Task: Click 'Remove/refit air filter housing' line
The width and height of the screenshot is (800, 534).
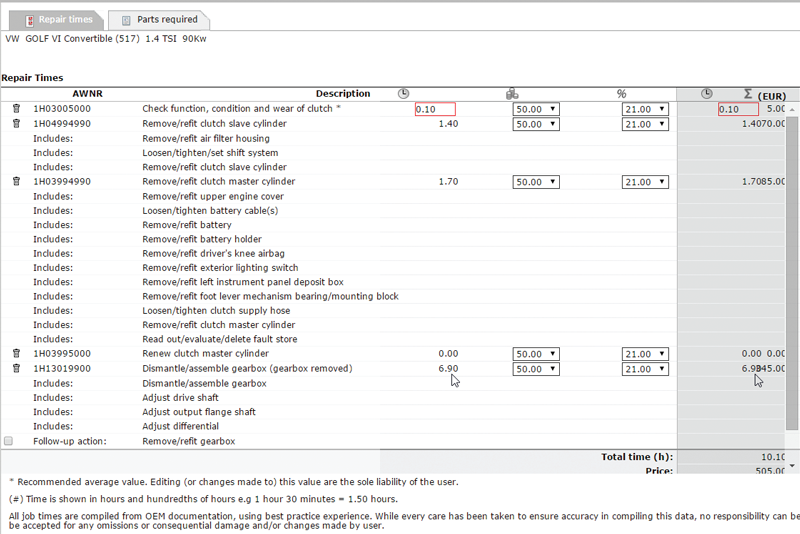Action: 206,138
